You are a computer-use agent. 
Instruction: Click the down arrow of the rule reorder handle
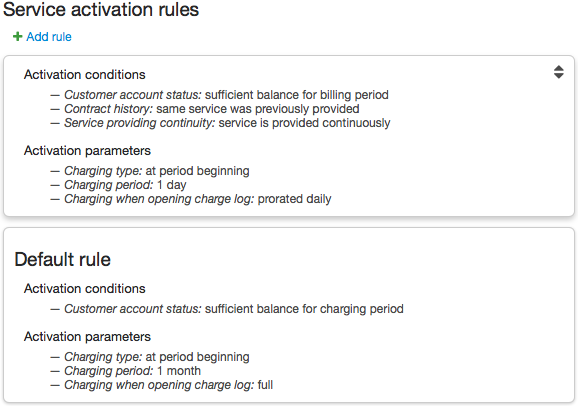558,76
